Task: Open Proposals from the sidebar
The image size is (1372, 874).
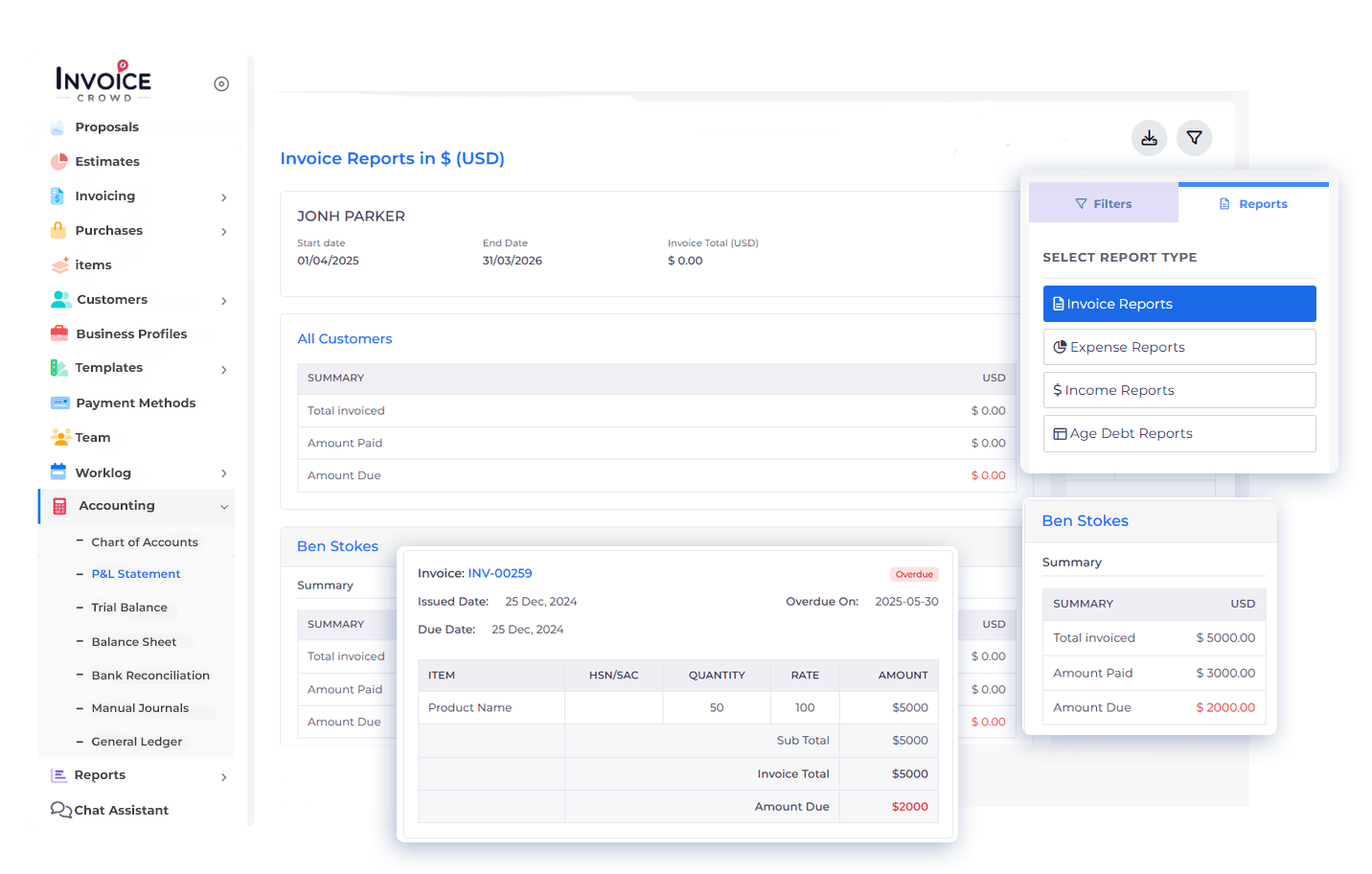Action: point(106,127)
